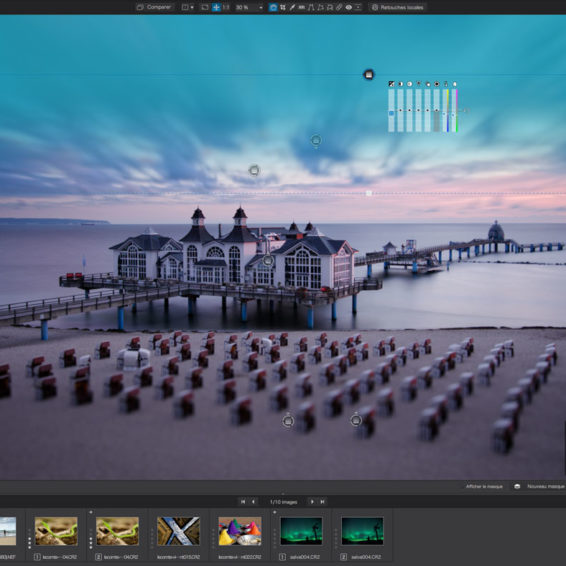
Task: Click the ClearView icon in the equalizer
Action: 418,84
